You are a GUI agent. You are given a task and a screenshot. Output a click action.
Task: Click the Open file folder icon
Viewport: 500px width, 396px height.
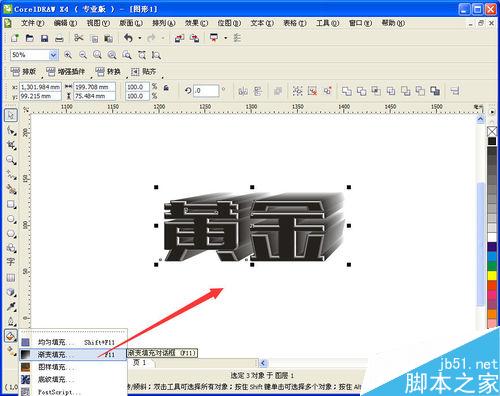(30, 38)
